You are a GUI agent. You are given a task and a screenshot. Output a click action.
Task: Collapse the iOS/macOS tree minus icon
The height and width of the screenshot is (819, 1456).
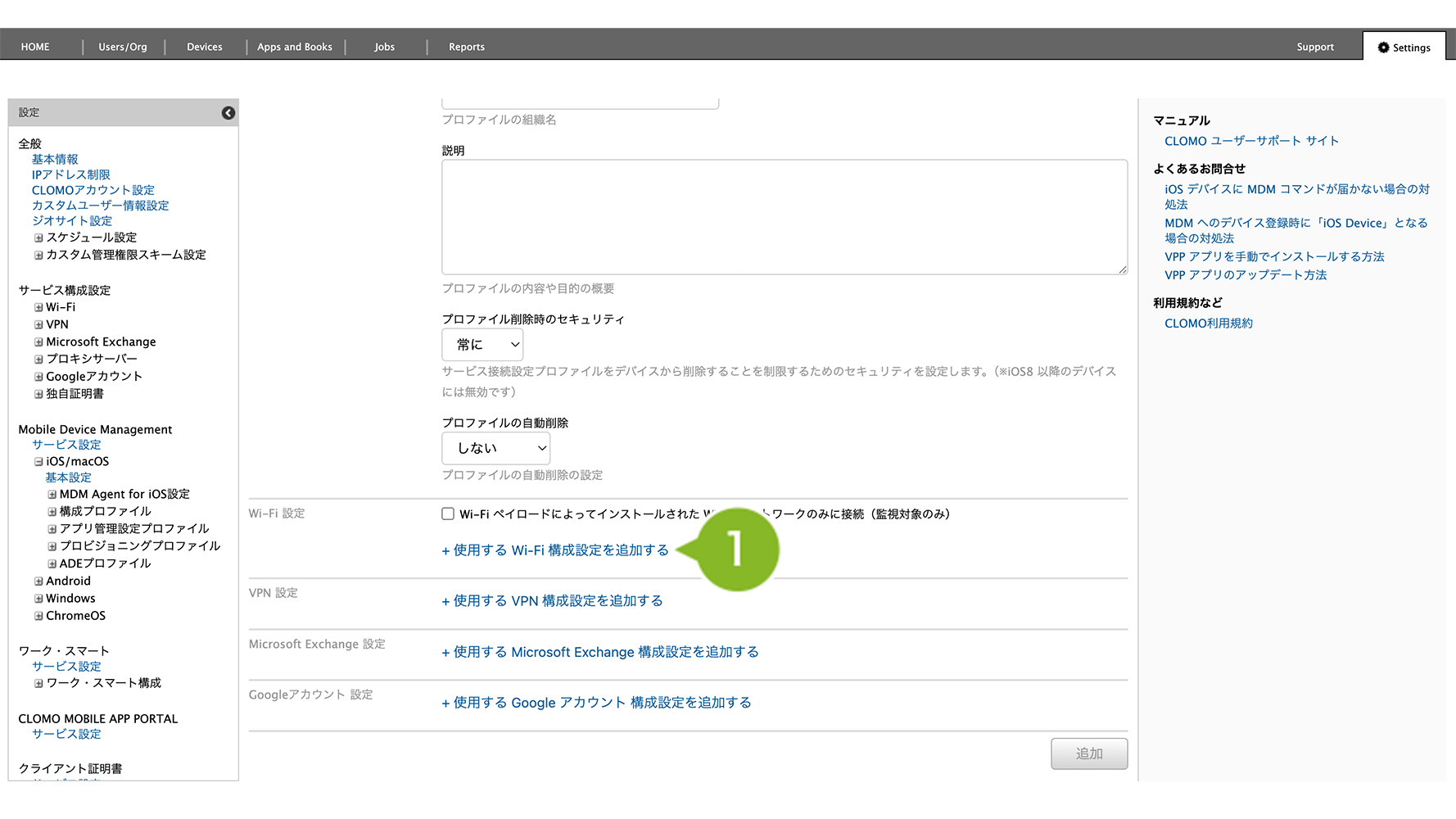tap(38, 462)
